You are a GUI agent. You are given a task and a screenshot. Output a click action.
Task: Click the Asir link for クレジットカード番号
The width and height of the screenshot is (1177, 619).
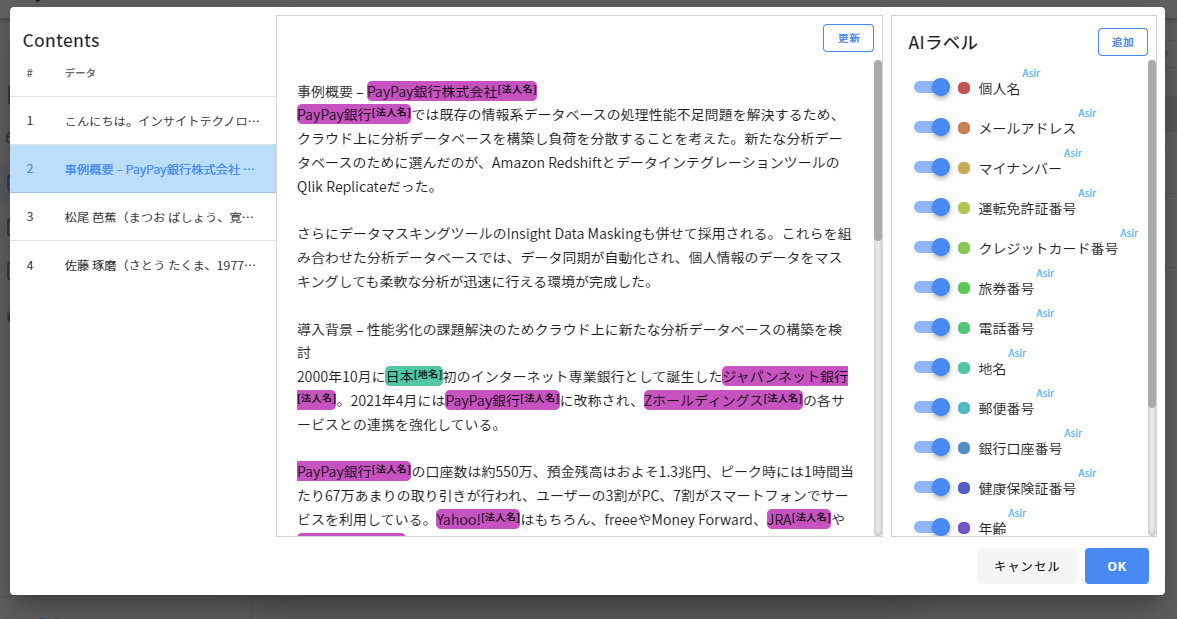coord(1129,233)
